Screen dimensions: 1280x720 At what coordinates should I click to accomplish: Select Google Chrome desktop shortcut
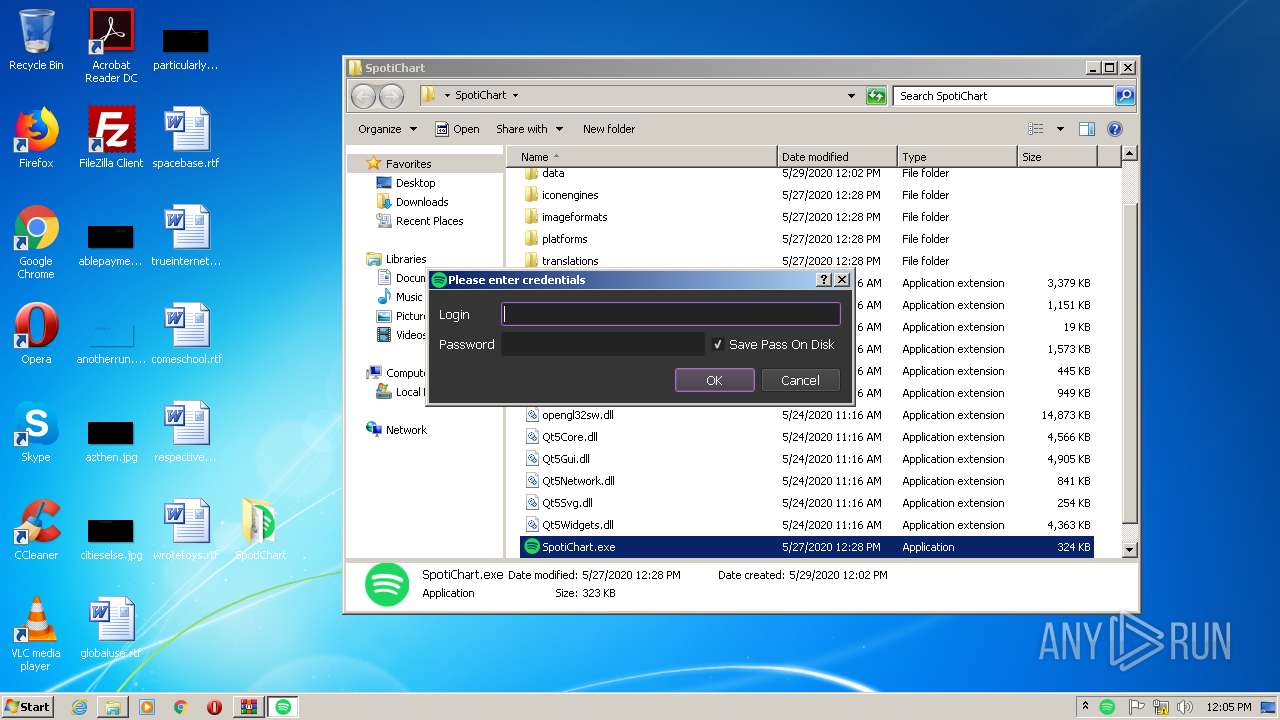click(36, 242)
